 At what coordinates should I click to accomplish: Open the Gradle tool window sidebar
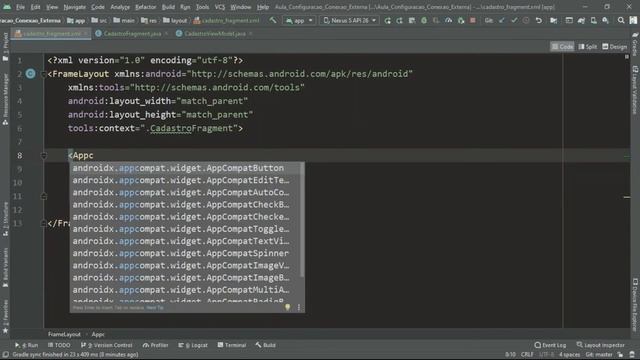pyautogui.click(x=635, y=45)
